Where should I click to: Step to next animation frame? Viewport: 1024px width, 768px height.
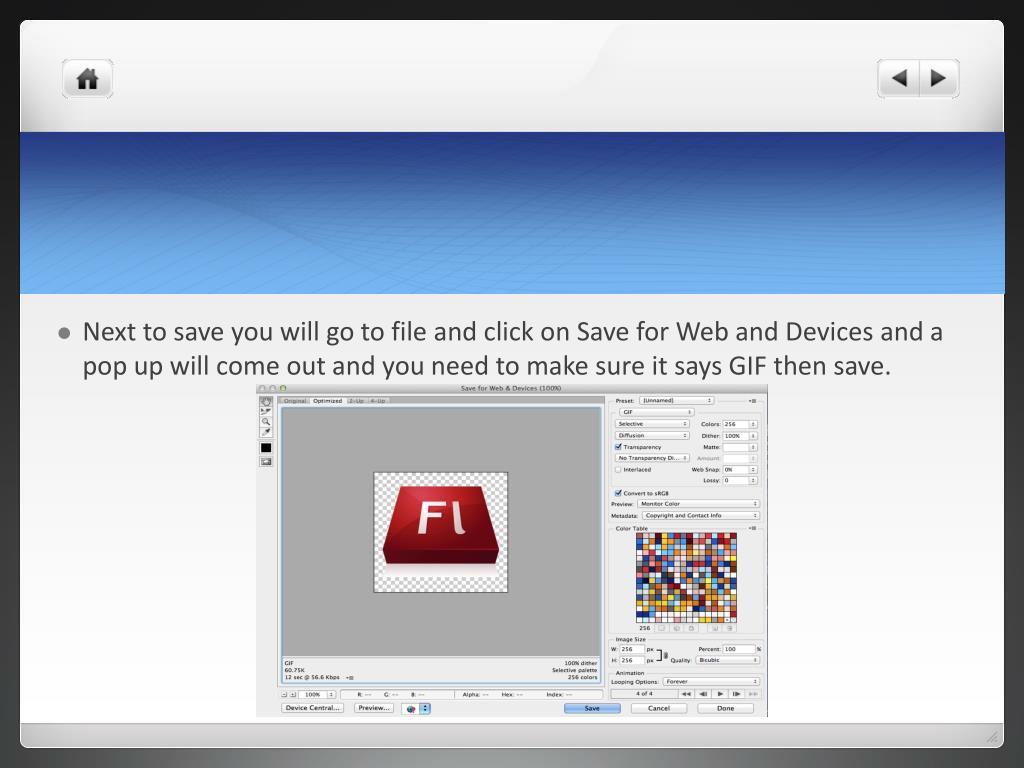click(x=736, y=694)
